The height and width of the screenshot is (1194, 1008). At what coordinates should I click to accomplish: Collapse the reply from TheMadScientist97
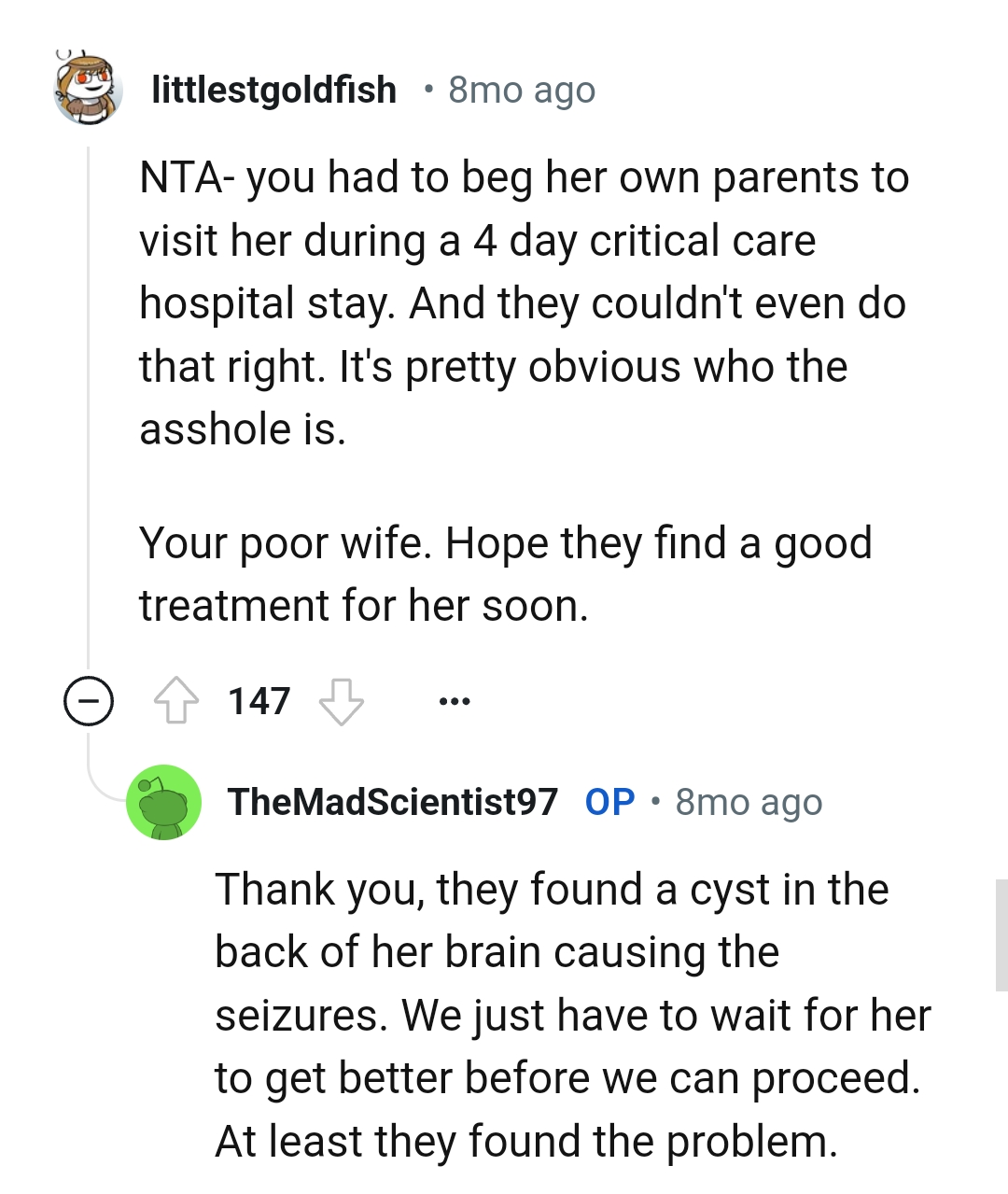coord(163,803)
